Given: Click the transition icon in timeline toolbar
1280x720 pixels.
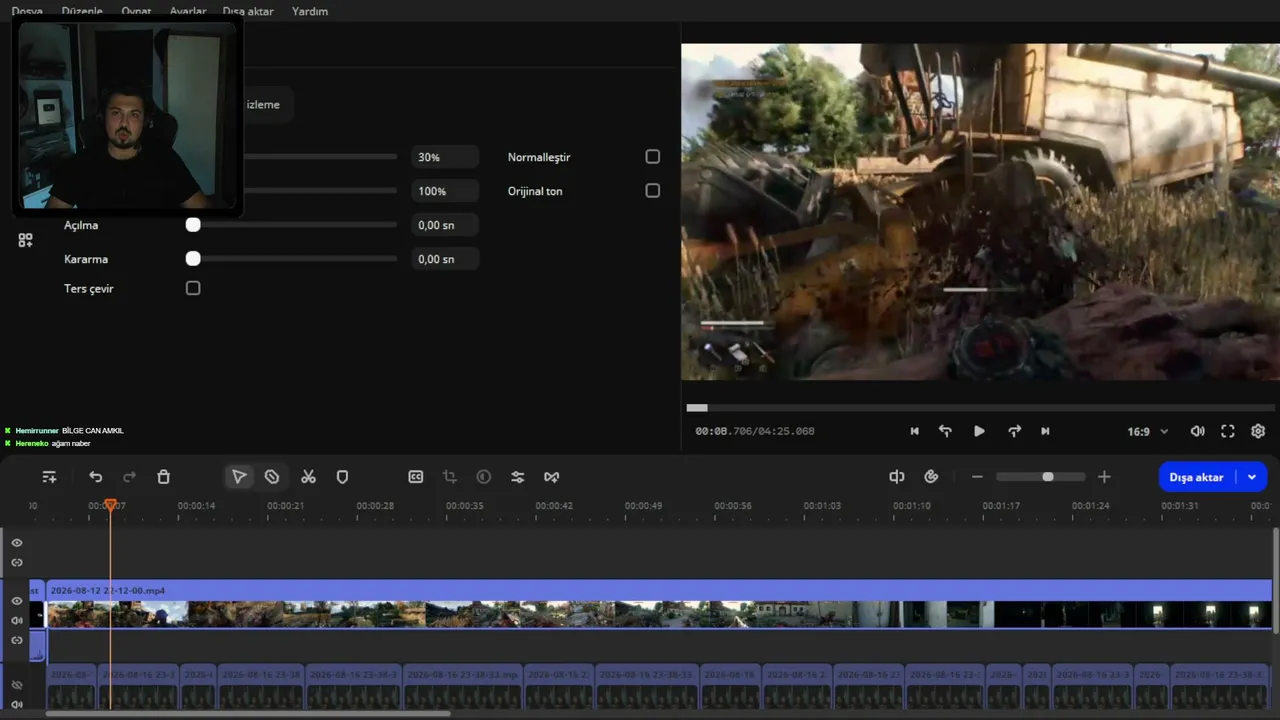Looking at the screenshot, I should click(551, 477).
